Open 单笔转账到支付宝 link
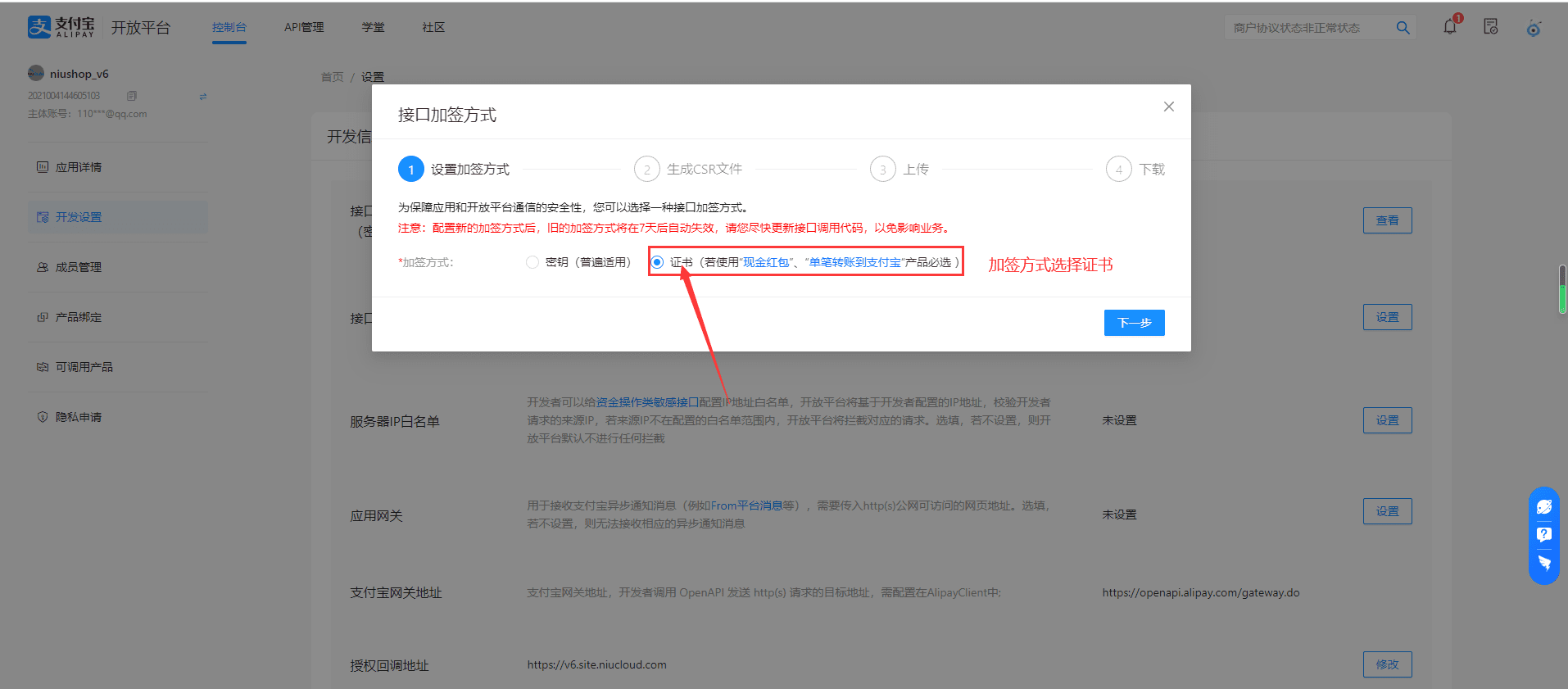1568x689 pixels. click(854, 262)
